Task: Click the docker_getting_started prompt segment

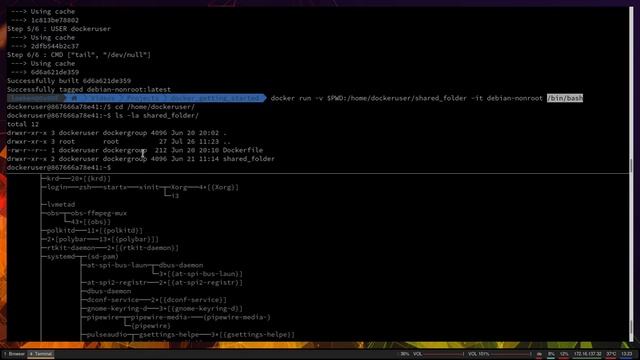Action: click(214, 98)
